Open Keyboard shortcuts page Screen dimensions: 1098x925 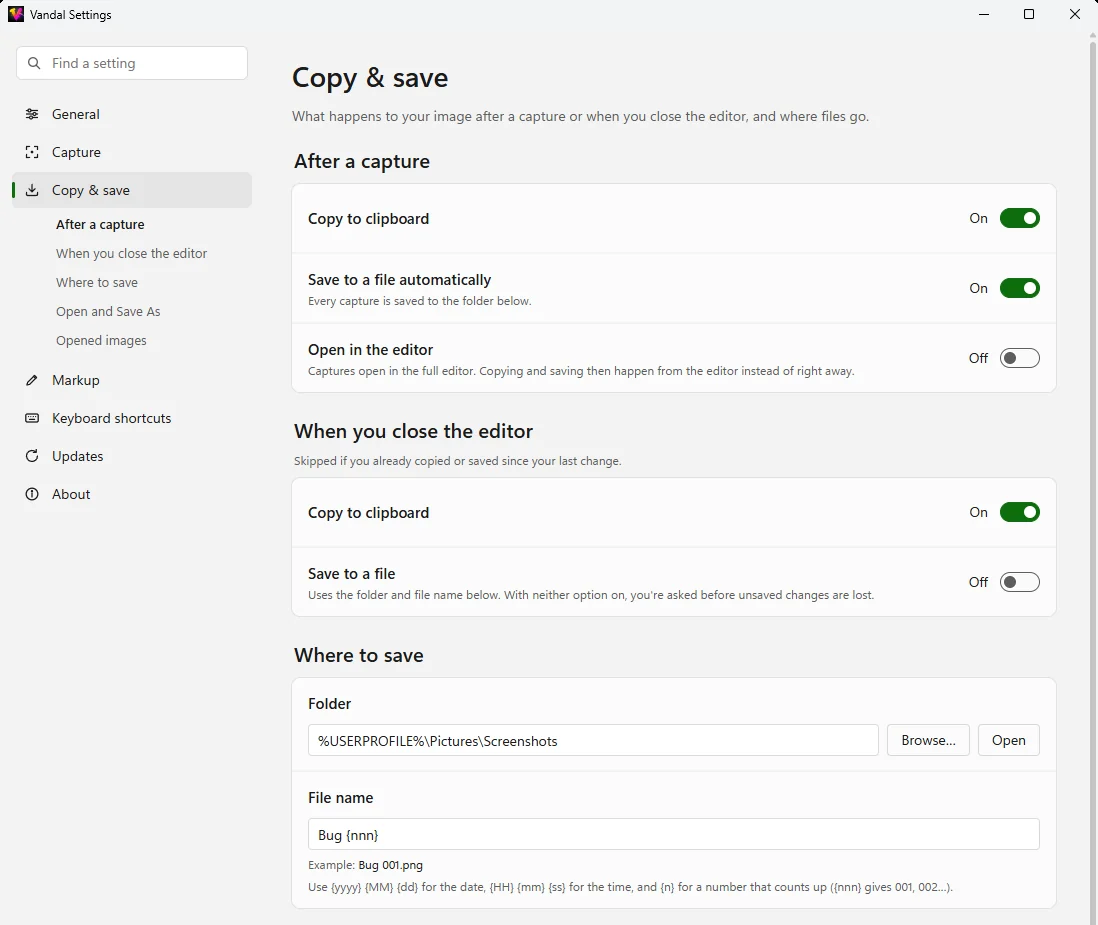point(132,418)
